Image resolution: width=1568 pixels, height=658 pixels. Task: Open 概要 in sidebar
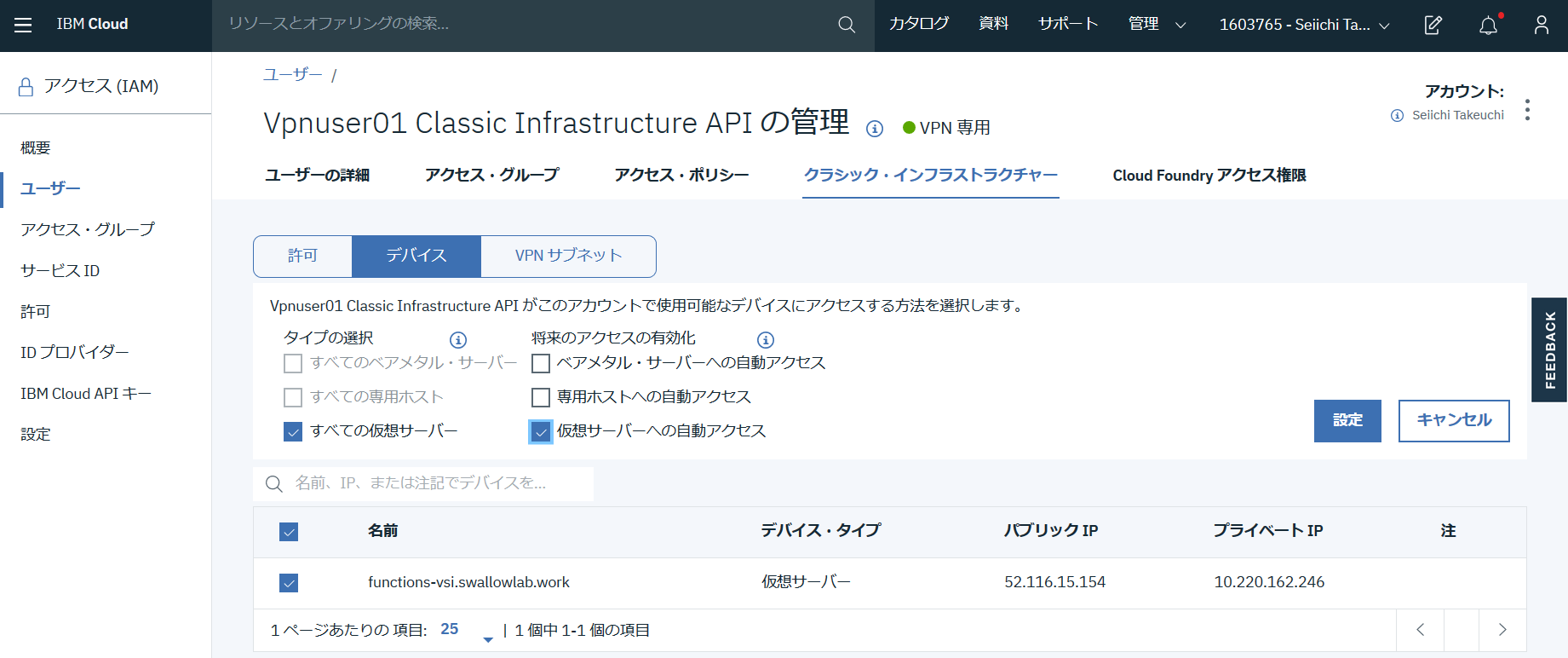coord(36,148)
